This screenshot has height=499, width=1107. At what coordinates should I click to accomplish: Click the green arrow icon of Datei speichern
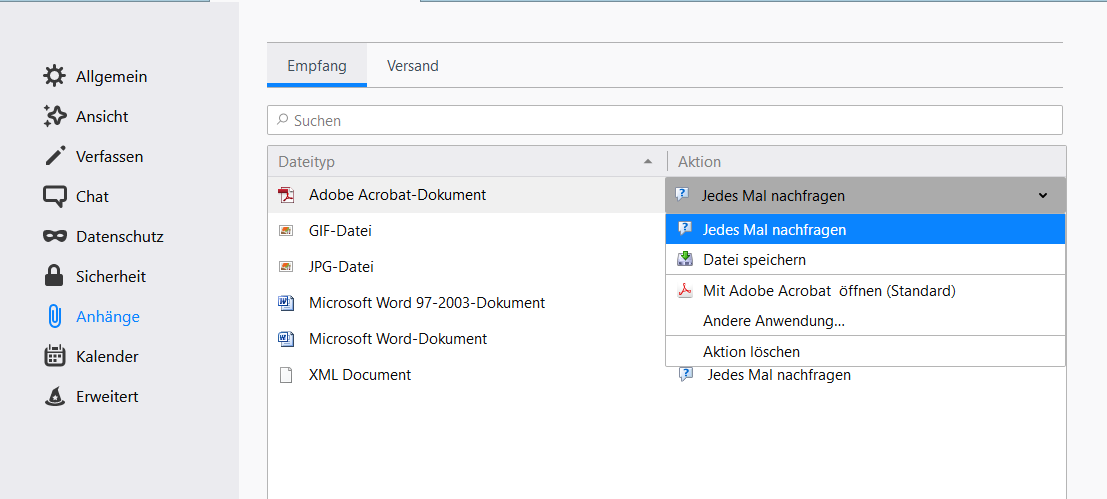(x=685, y=260)
